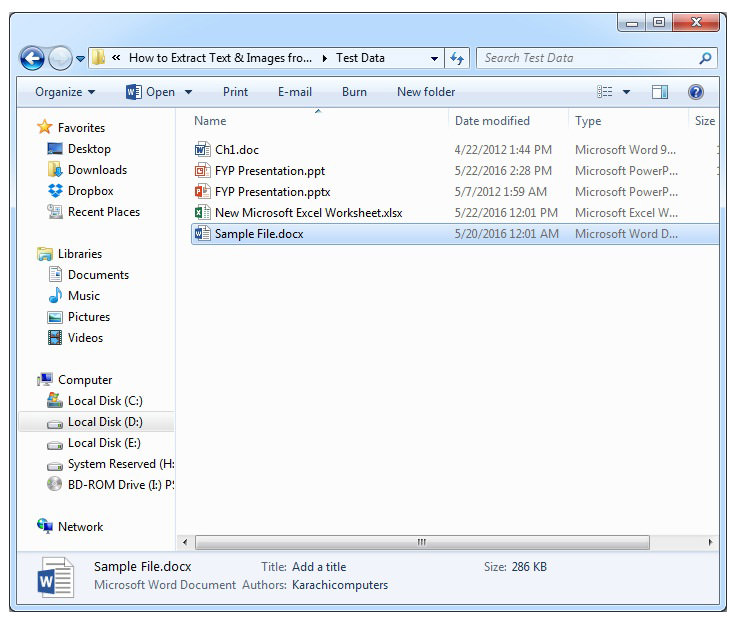Open selected file with Word via Open
743x628 pixels.
(x=151, y=92)
